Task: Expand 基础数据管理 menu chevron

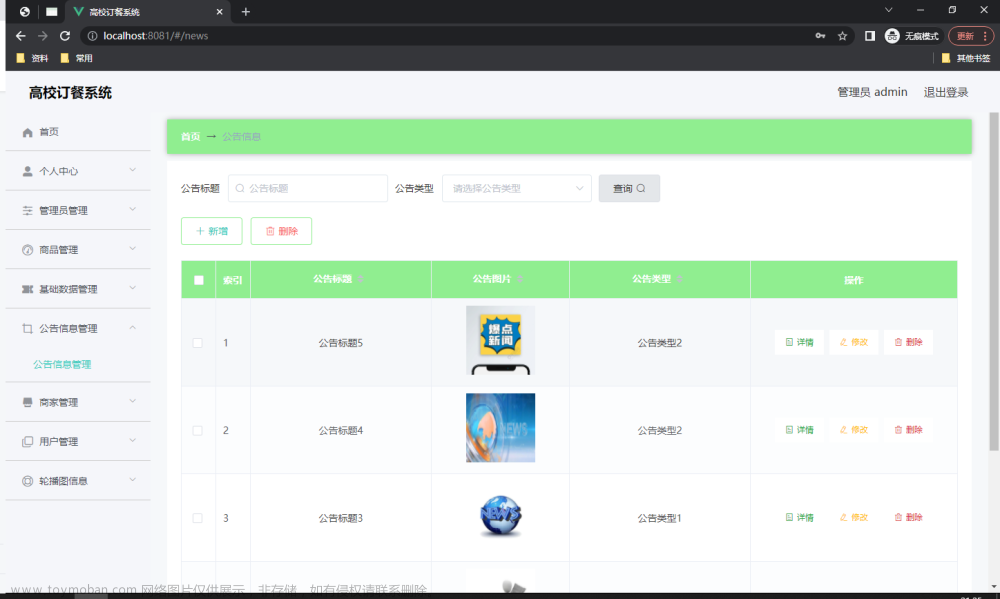Action: point(133,288)
